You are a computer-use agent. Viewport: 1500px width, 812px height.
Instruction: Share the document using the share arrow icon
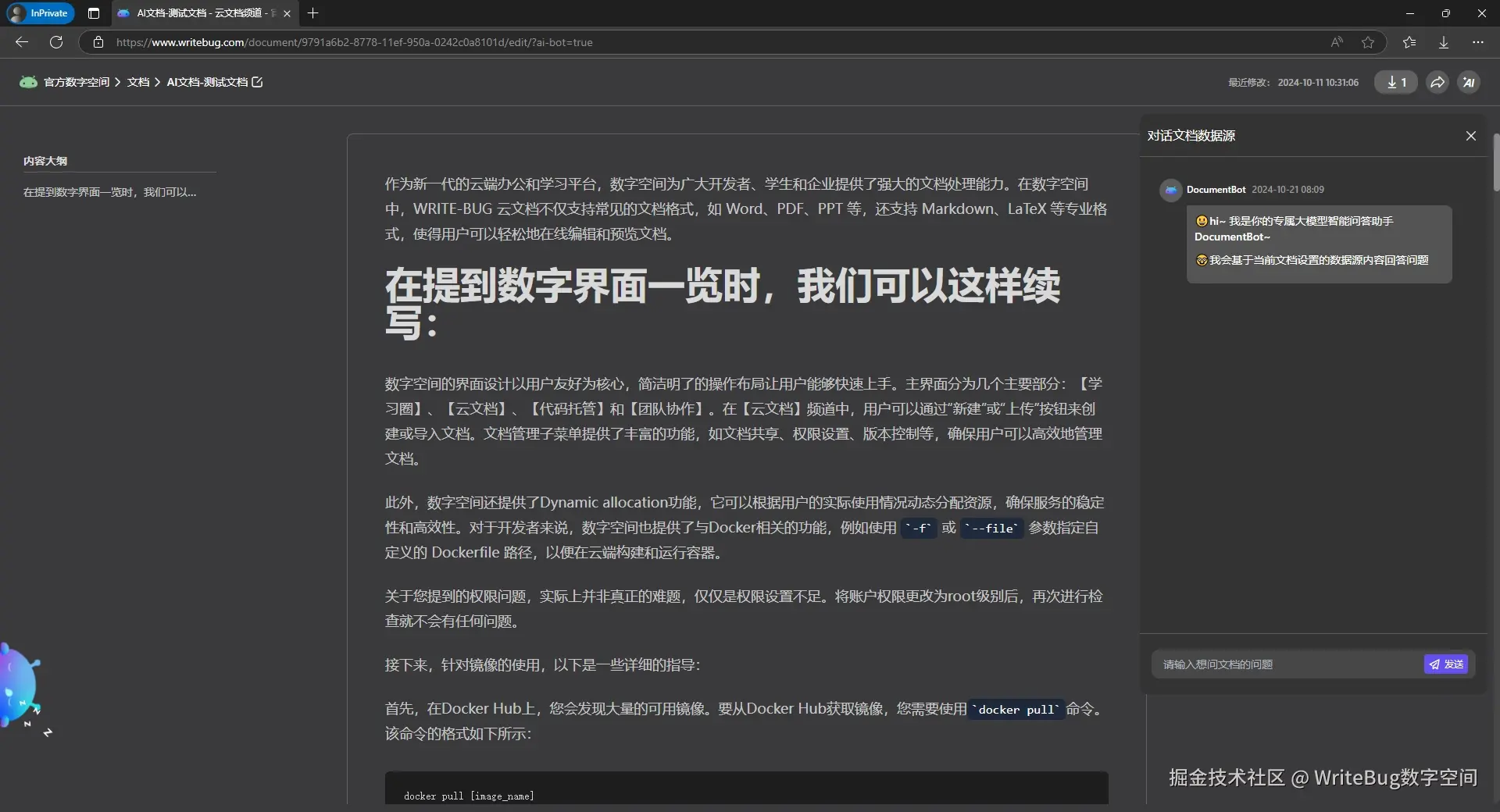1437,82
